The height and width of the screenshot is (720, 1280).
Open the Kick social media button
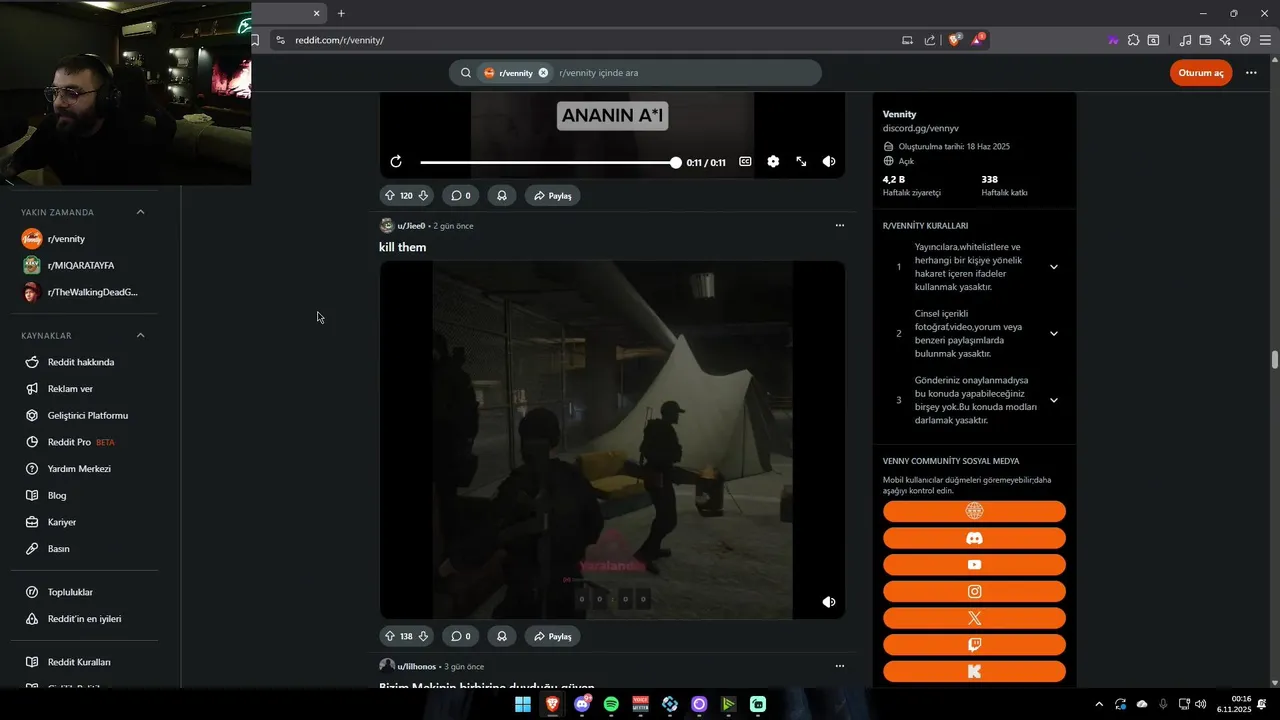pos(974,672)
